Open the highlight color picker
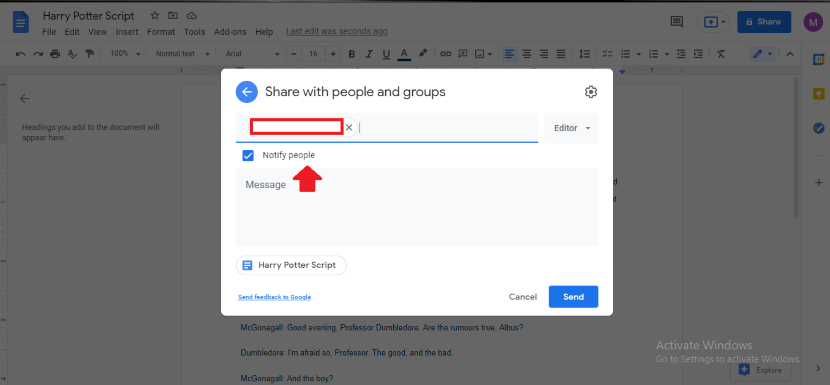Viewport: 830px width, 385px height. pyautogui.click(x=422, y=54)
